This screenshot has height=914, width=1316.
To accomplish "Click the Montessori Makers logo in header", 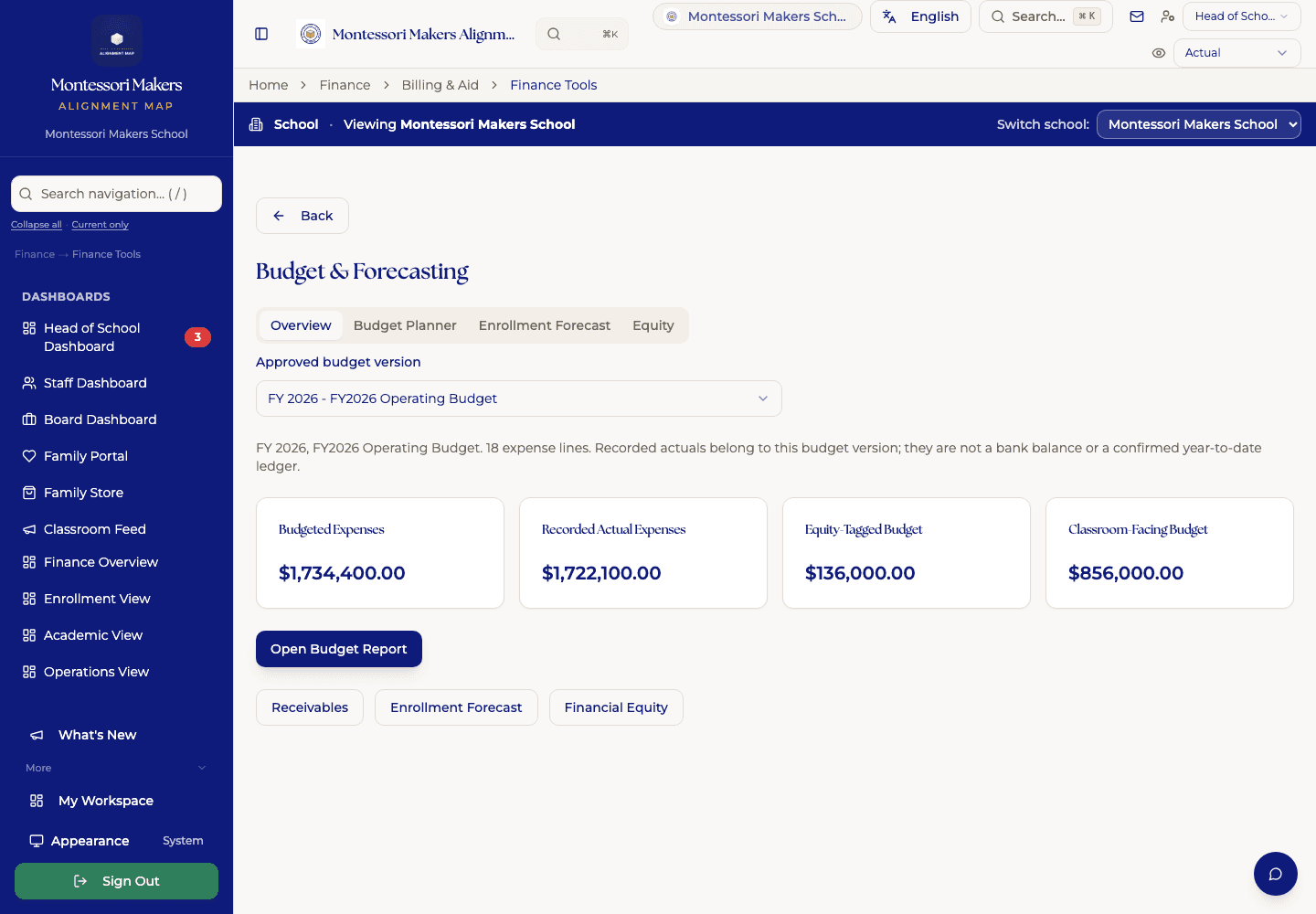I will 312,34.
